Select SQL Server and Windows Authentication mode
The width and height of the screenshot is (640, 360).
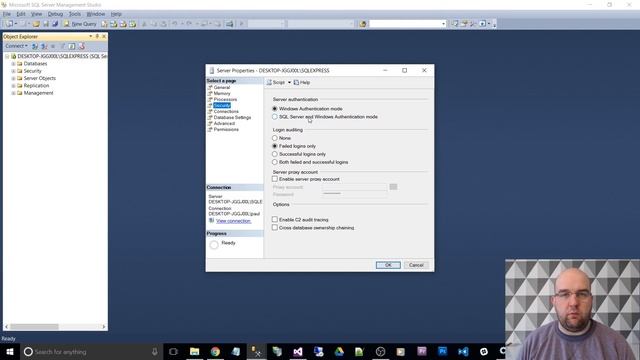tap(275, 117)
